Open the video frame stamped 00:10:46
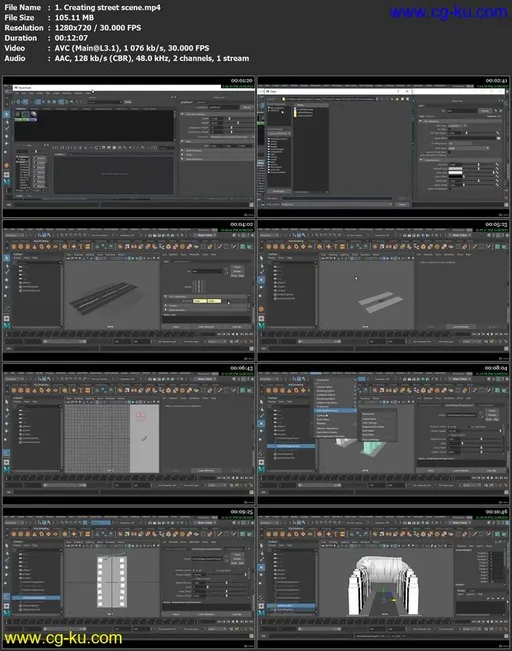This screenshot has width=512, height=651. (383, 578)
